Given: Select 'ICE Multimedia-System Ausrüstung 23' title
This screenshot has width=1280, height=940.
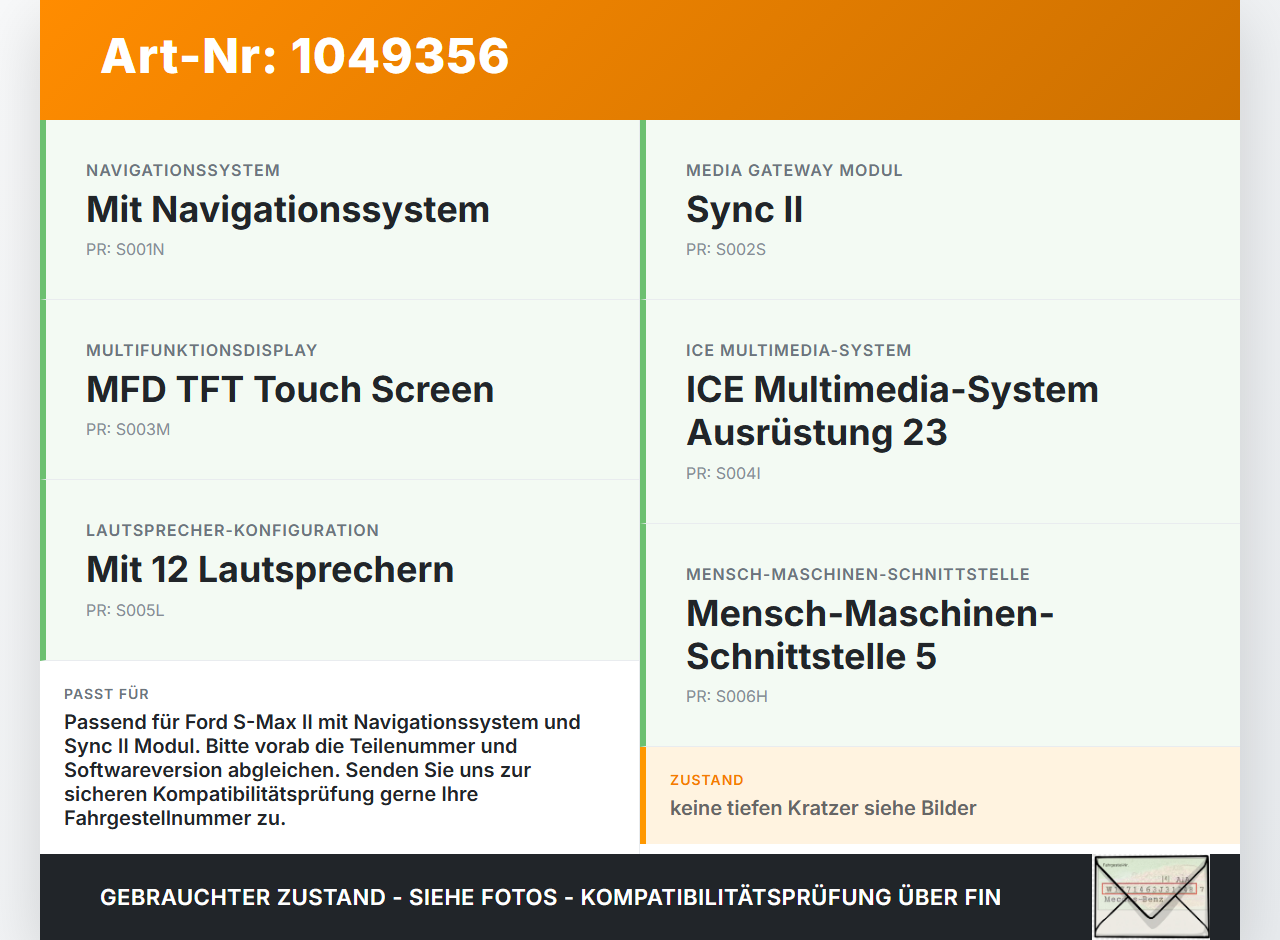Looking at the screenshot, I should (x=892, y=411).
